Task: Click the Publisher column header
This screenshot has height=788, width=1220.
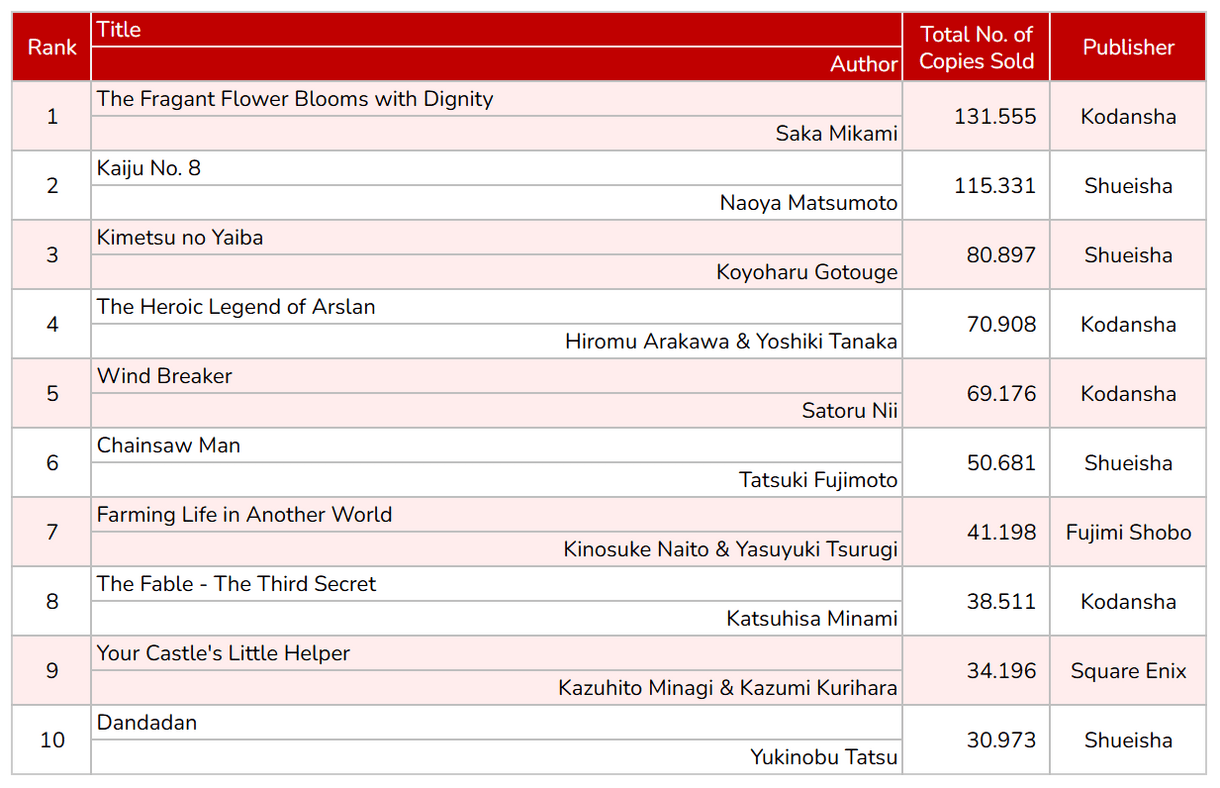Action: pyautogui.click(x=1128, y=47)
